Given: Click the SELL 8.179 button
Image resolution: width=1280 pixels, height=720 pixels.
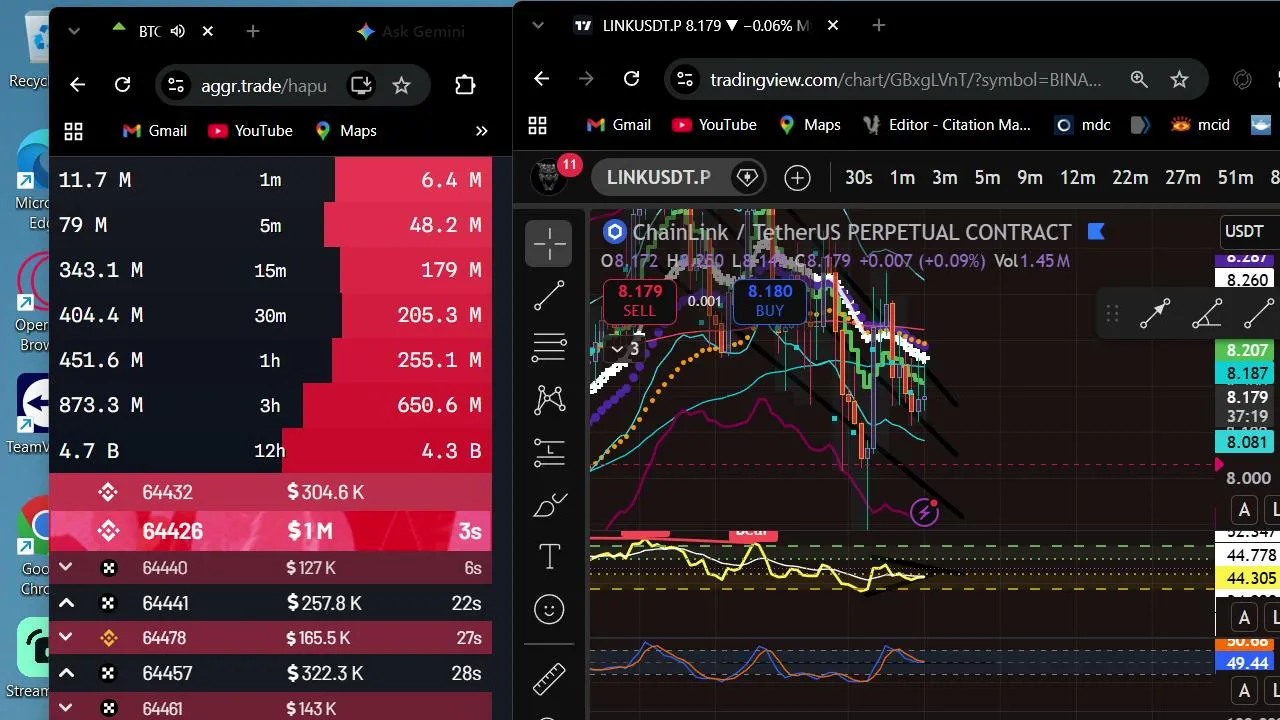Looking at the screenshot, I should coord(640,301).
